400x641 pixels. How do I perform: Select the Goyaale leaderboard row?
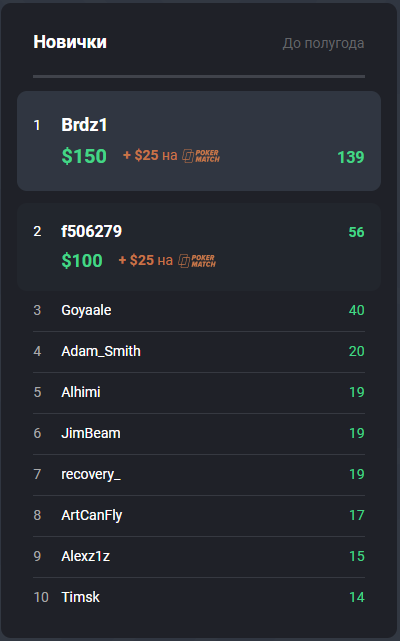199,311
